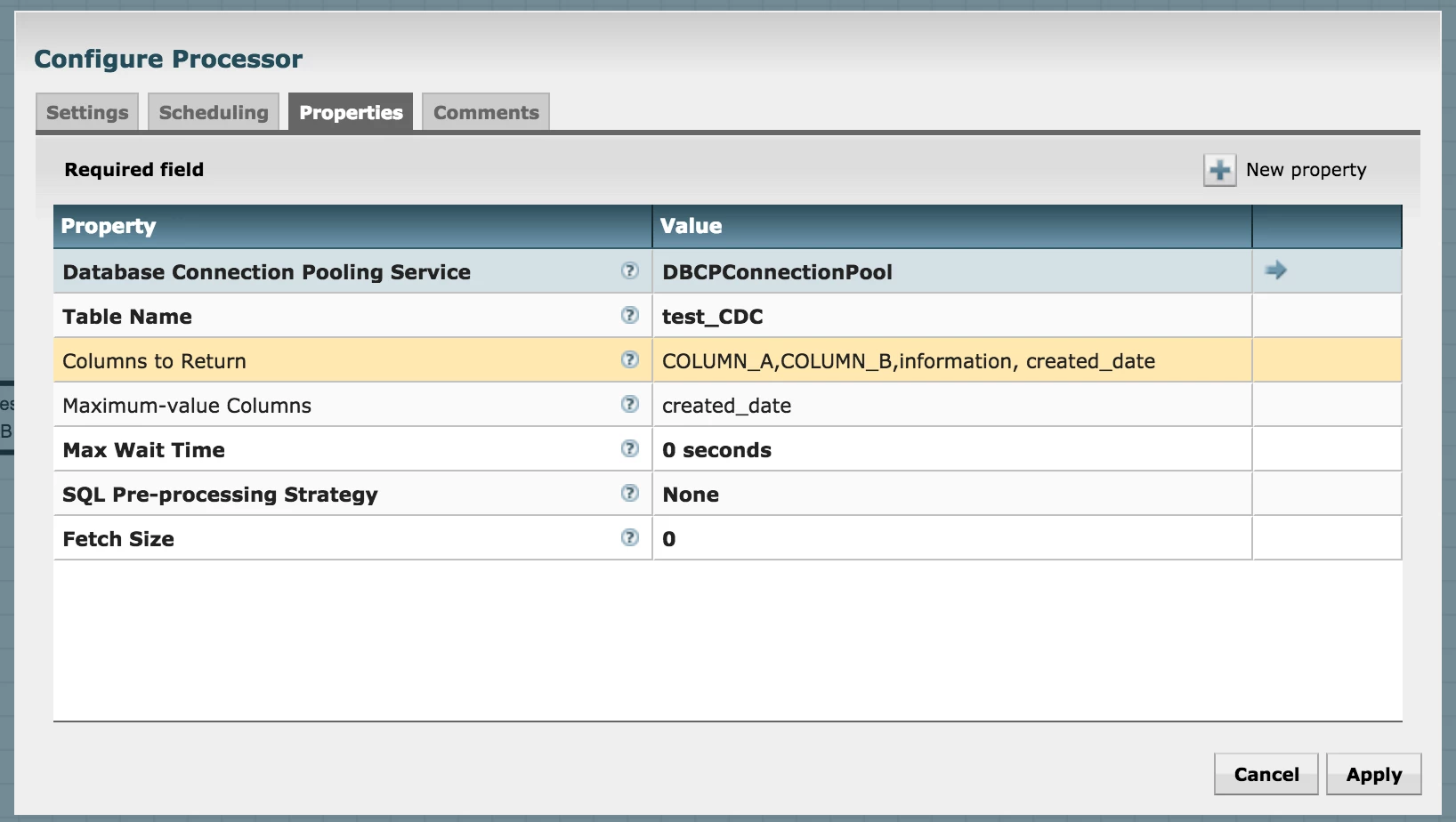Viewport: 1456px width, 822px height.
Task: Click help icon for SQL Pre-processing Strategy
Action: point(630,493)
